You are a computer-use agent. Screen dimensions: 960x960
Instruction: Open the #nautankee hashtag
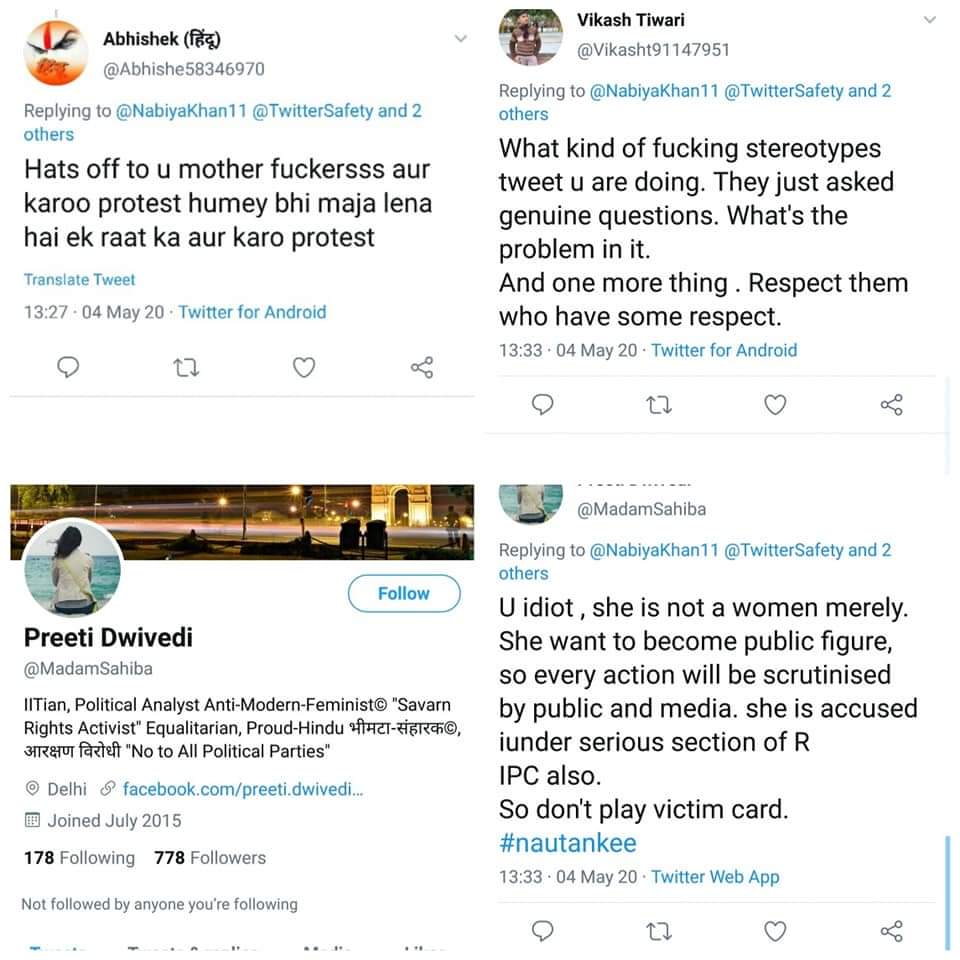[x=567, y=842]
